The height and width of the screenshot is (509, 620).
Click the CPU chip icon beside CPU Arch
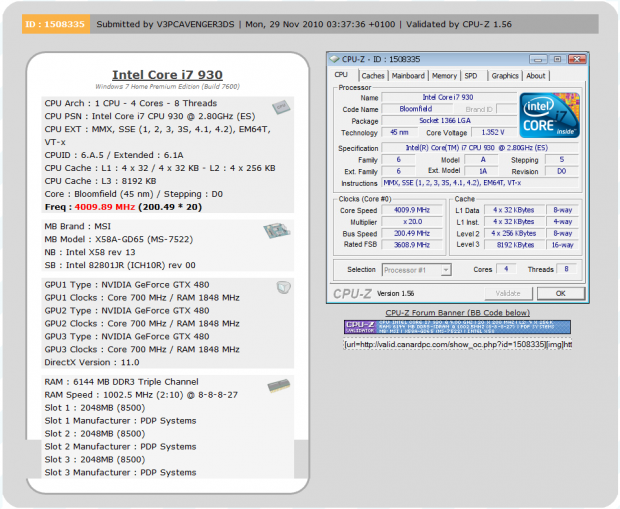[x=281, y=107]
